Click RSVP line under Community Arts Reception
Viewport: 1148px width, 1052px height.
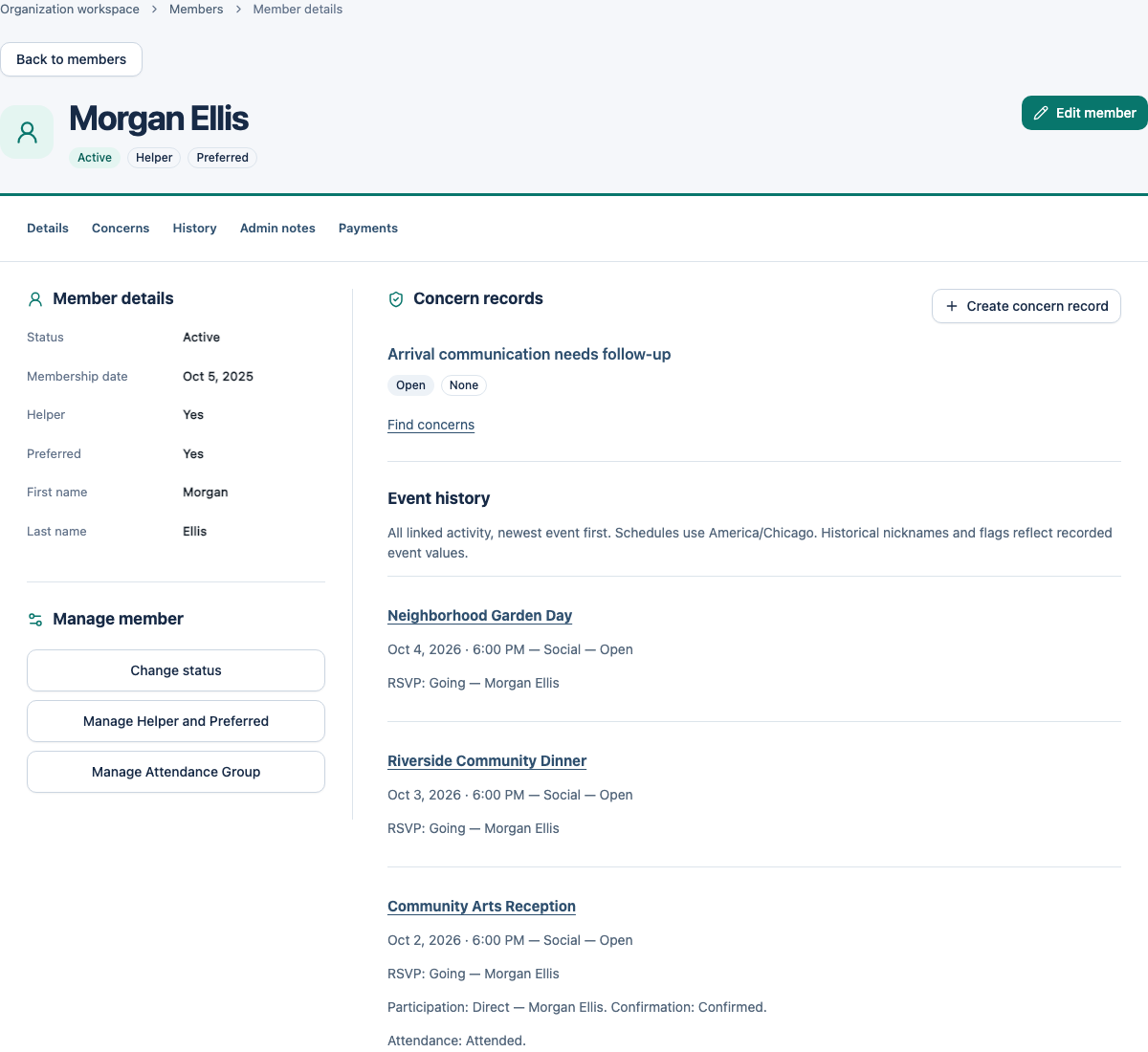coord(474,974)
